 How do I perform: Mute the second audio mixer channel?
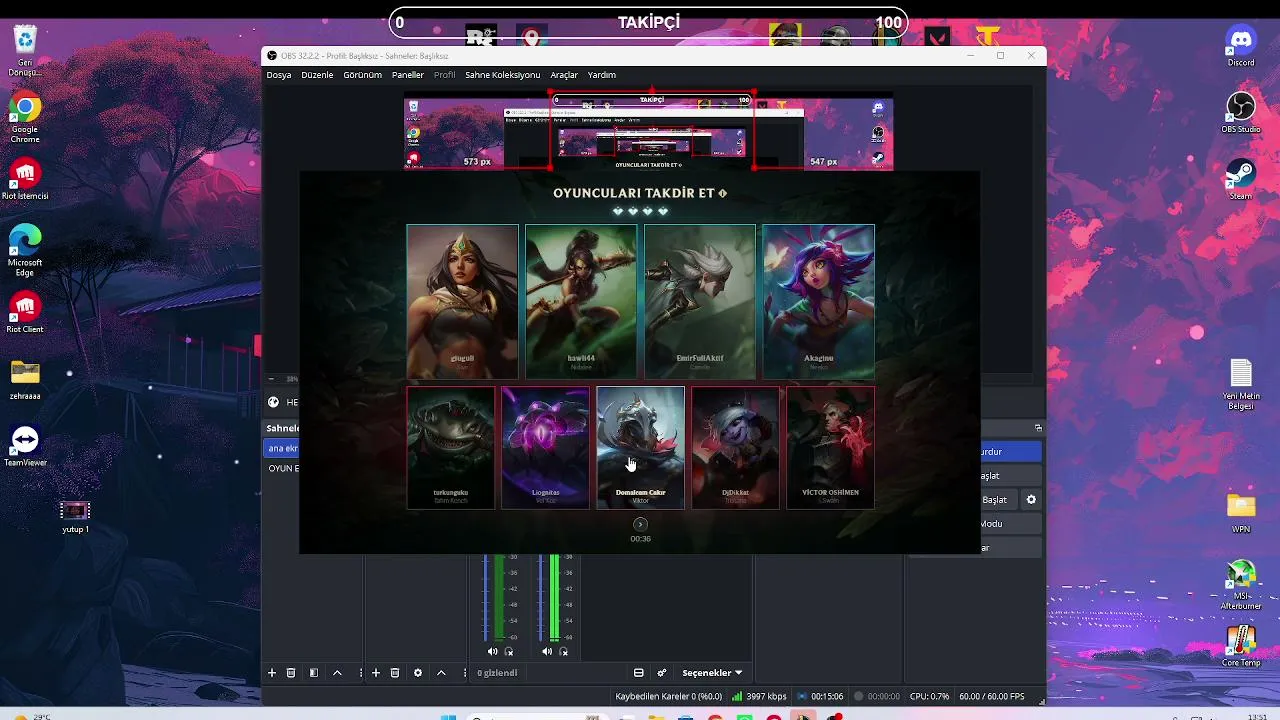pos(546,652)
